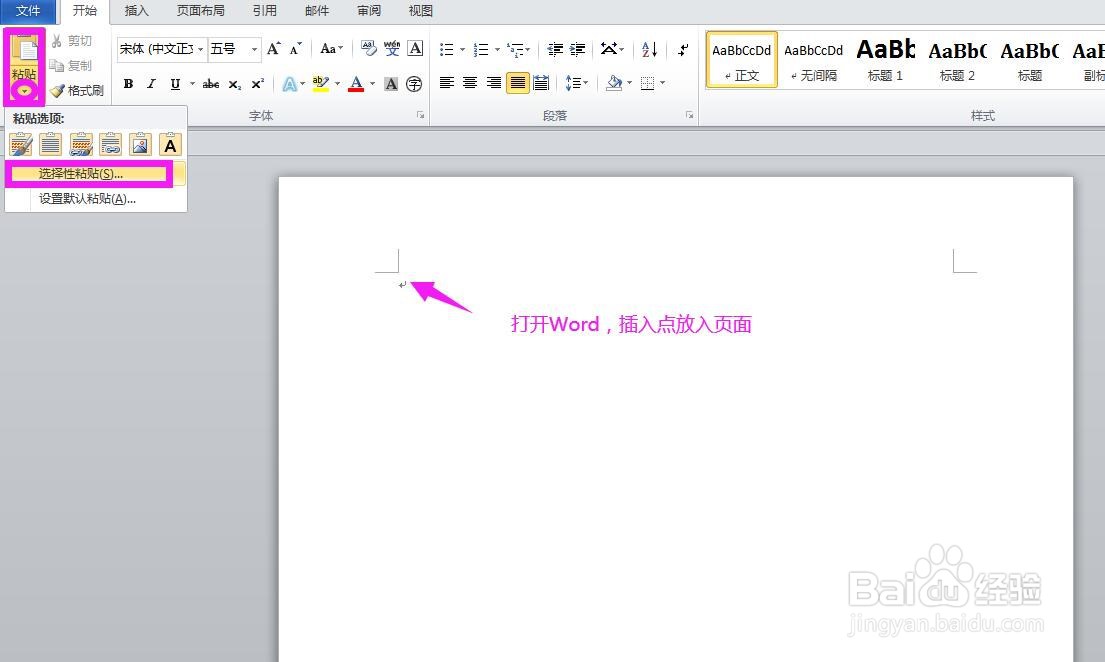Apply the 标题 1 style

[885, 60]
